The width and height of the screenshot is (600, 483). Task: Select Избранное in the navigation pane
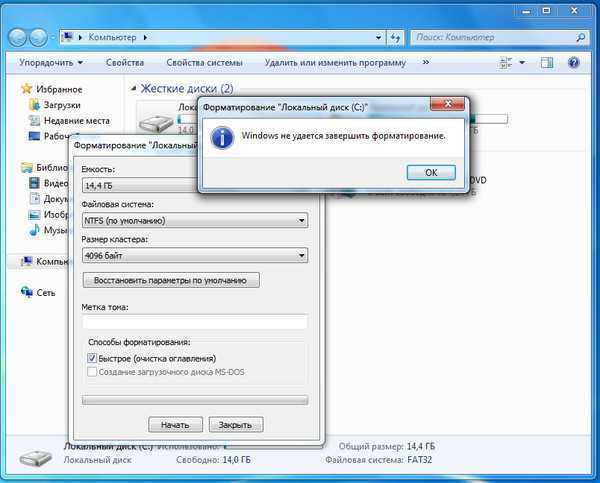pos(59,90)
